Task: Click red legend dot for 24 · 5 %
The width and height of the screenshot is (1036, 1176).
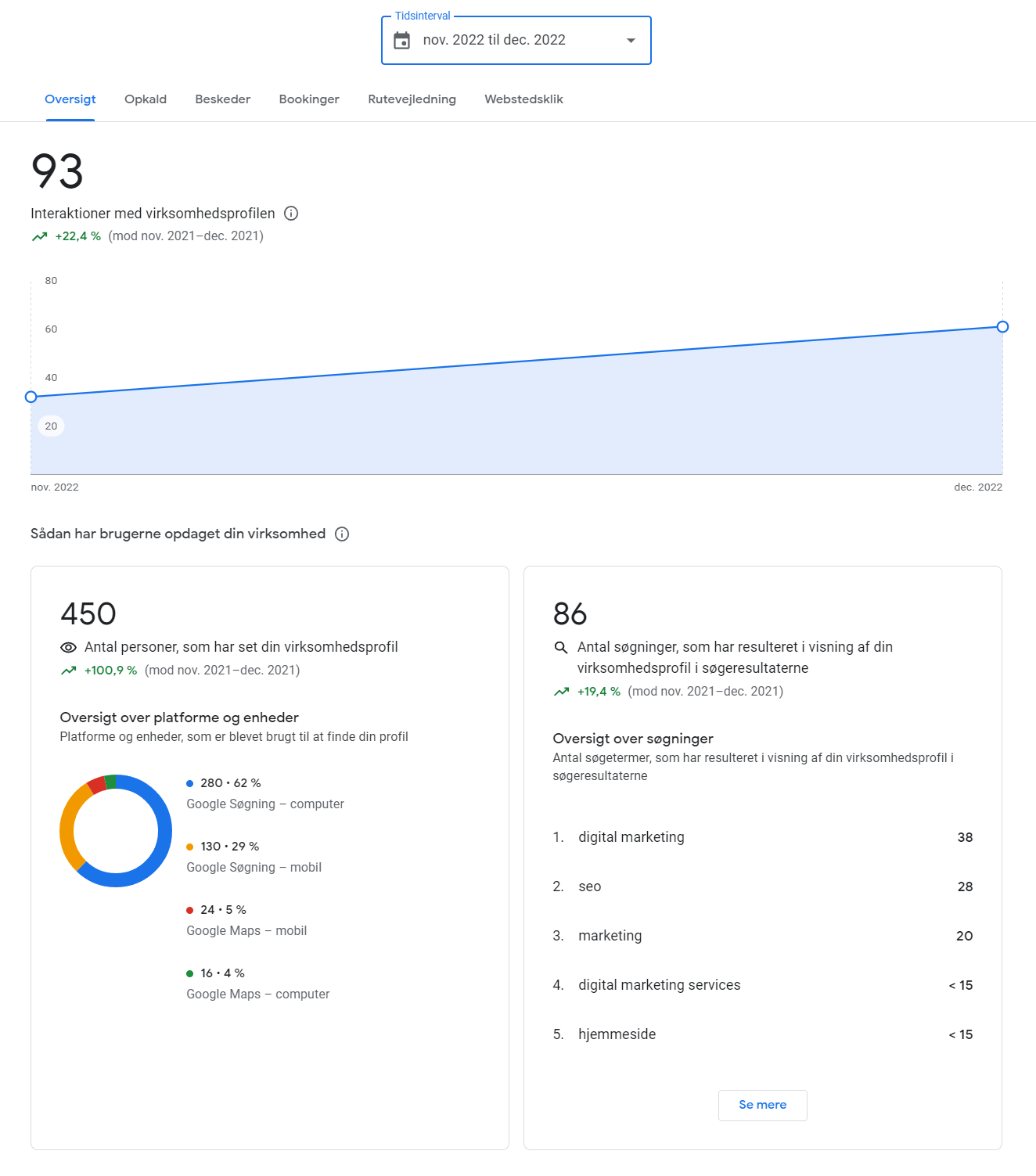Action: click(x=189, y=910)
